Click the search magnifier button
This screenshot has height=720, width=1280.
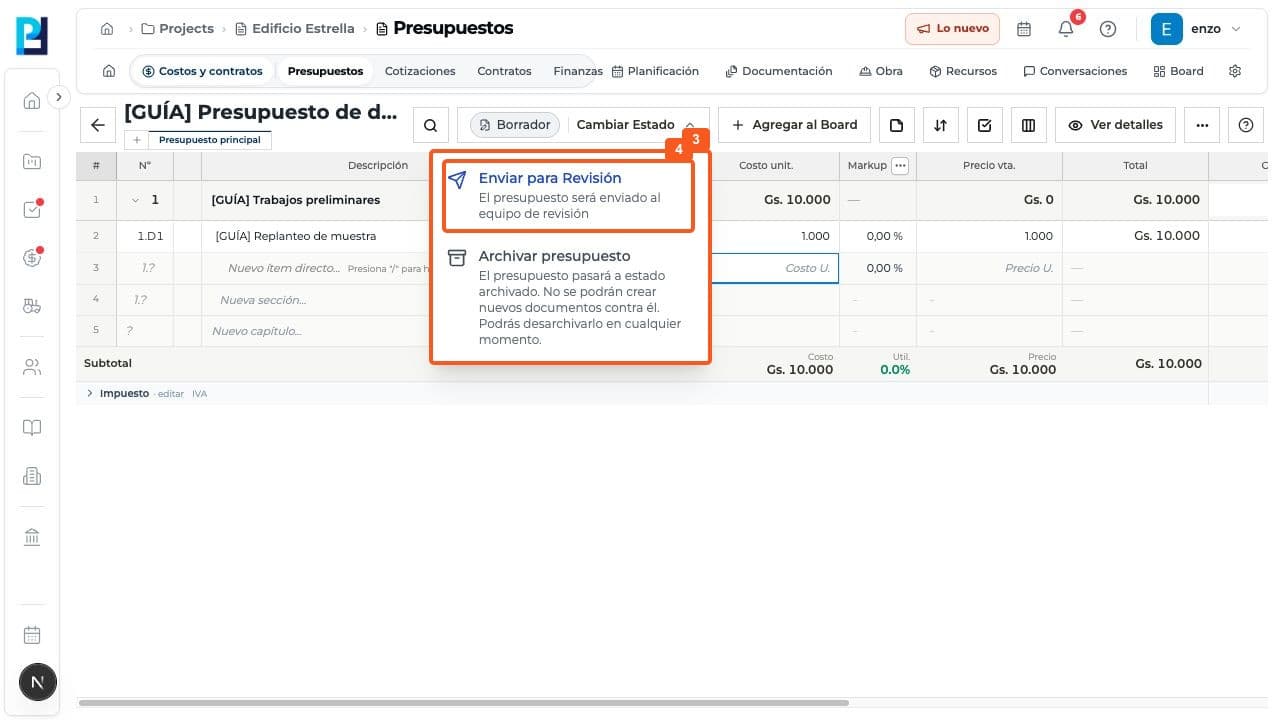(430, 125)
